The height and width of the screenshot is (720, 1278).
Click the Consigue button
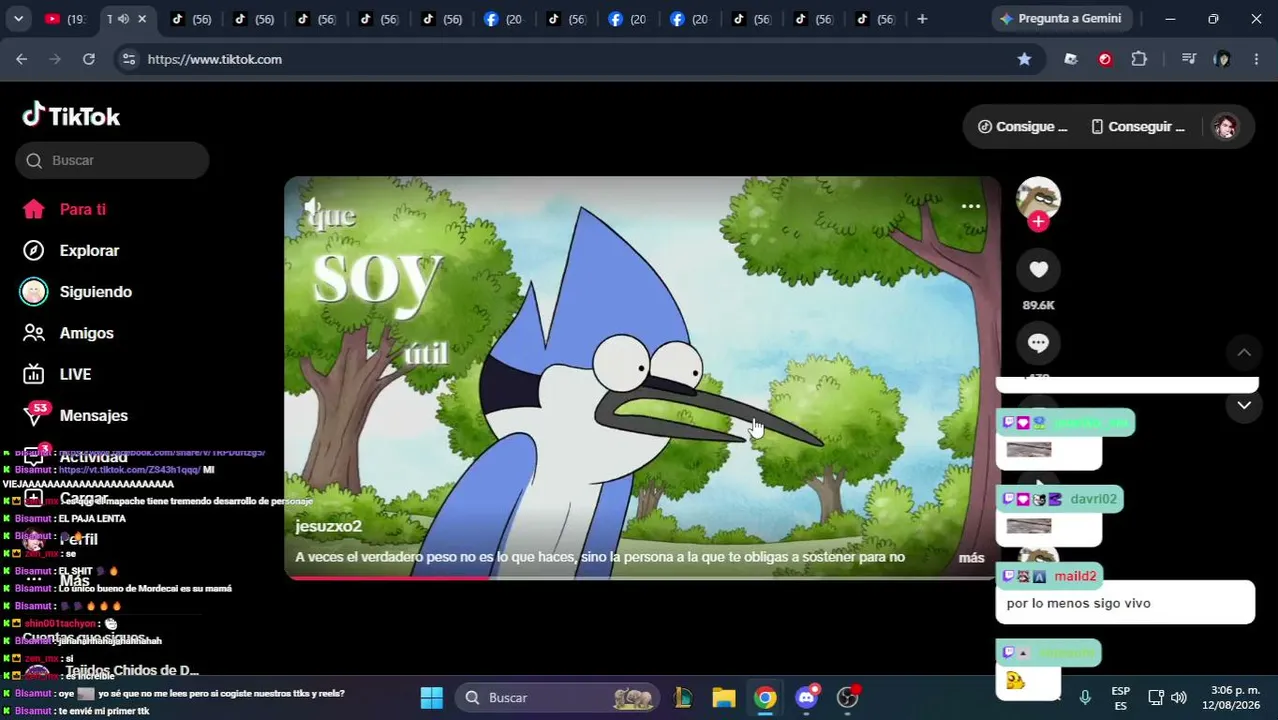(1022, 127)
